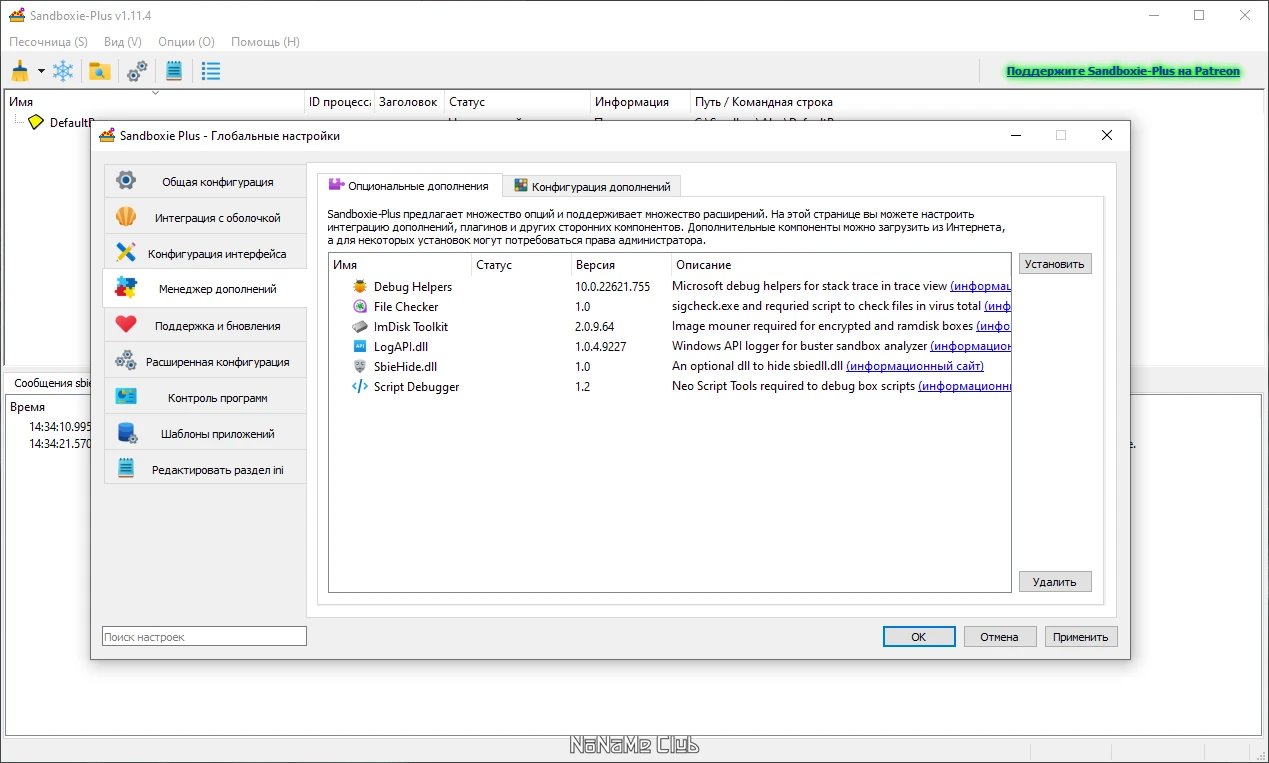Select Конфигурация интерфейса section
This screenshot has height=763, width=1269.
(205, 254)
